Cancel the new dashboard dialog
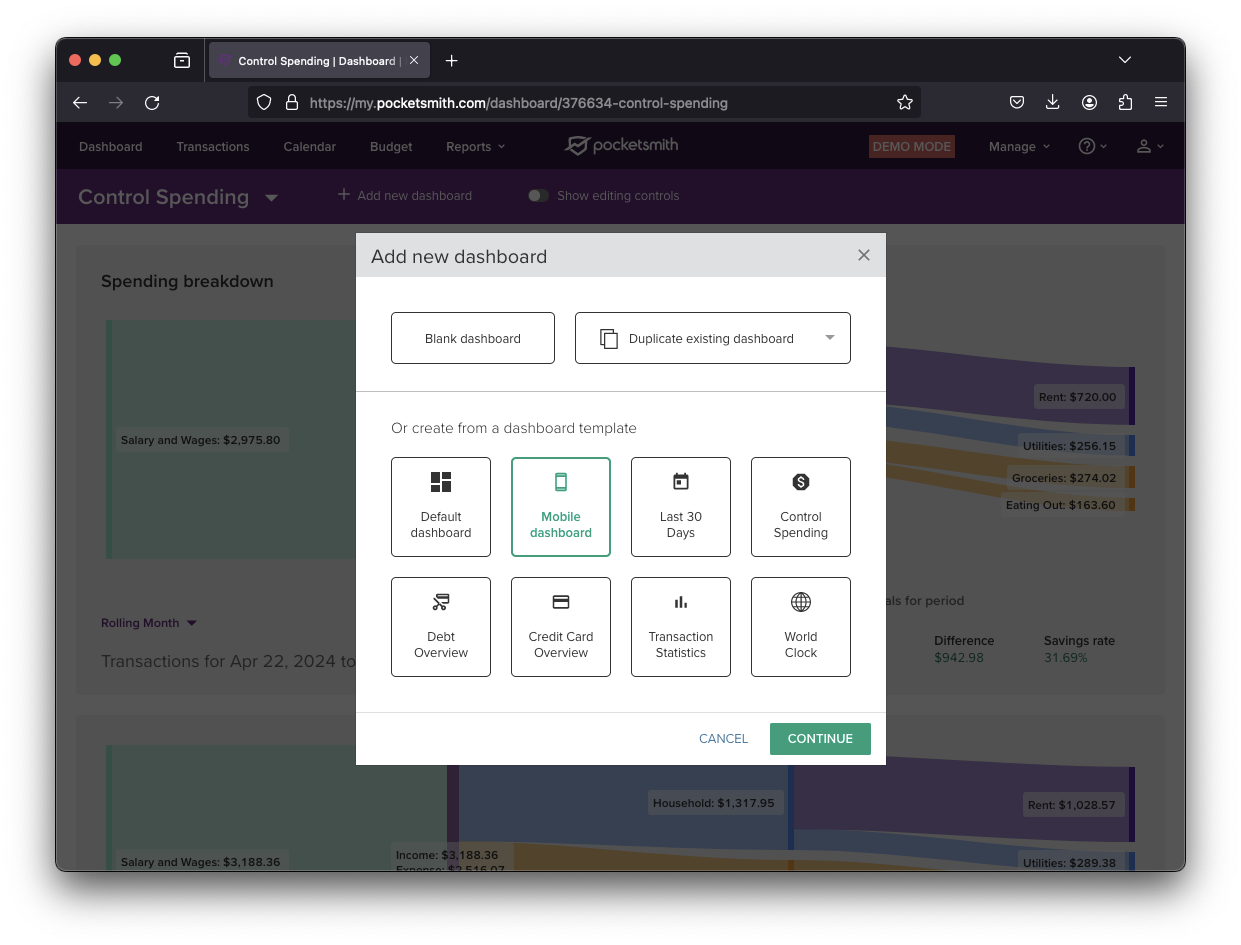The image size is (1241, 945). pyautogui.click(x=723, y=739)
